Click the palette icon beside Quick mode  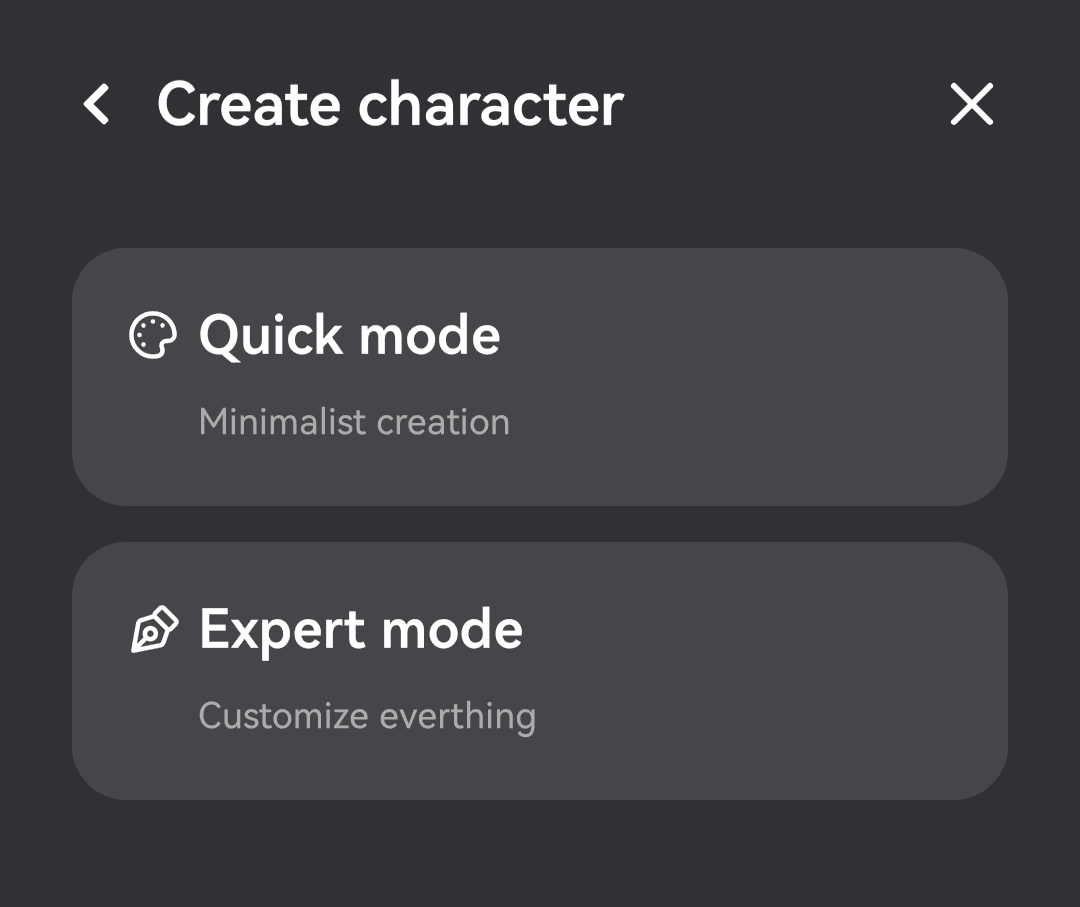pyautogui.click(x=153, y=336)
